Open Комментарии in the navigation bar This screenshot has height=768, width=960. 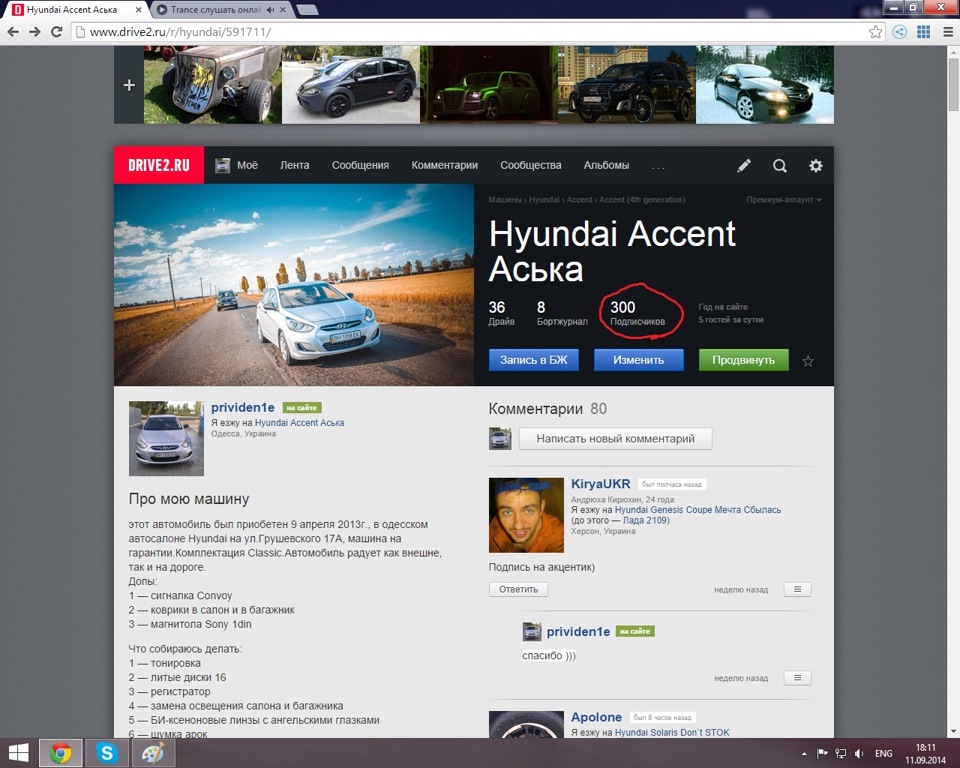444,165
